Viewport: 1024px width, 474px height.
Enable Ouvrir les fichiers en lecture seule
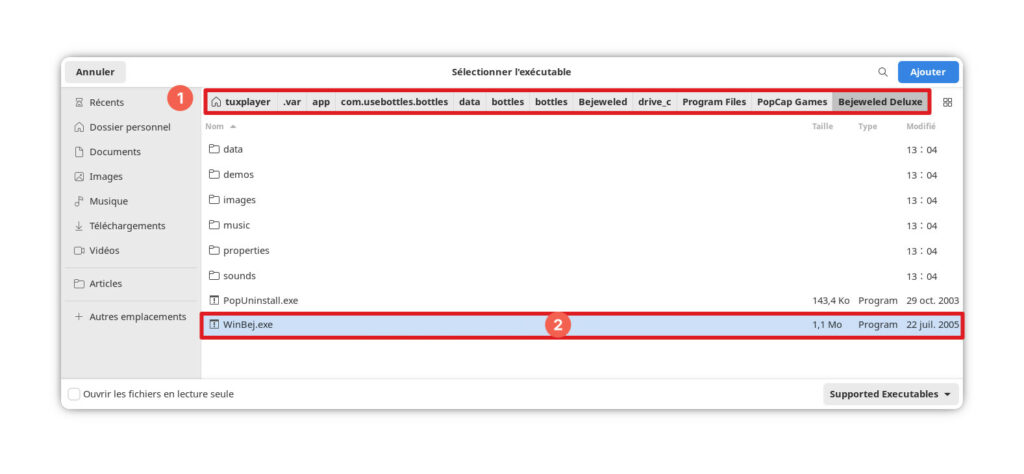pyautogui.click(x=74, y=394)
